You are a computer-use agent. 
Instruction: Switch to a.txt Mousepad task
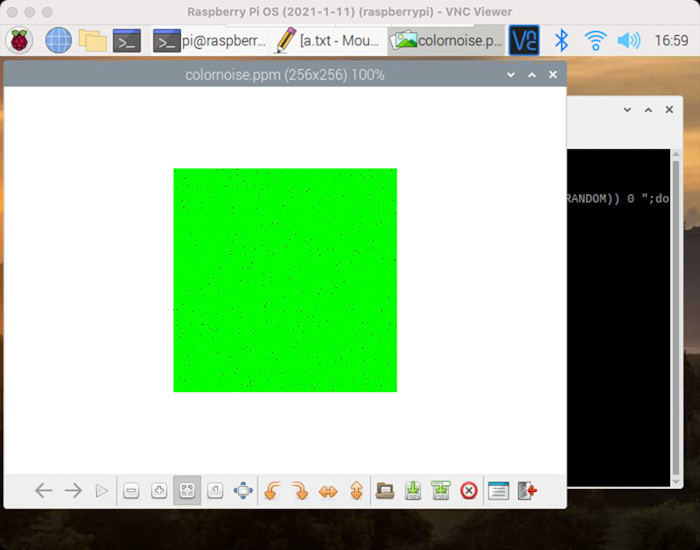[329, 41]
